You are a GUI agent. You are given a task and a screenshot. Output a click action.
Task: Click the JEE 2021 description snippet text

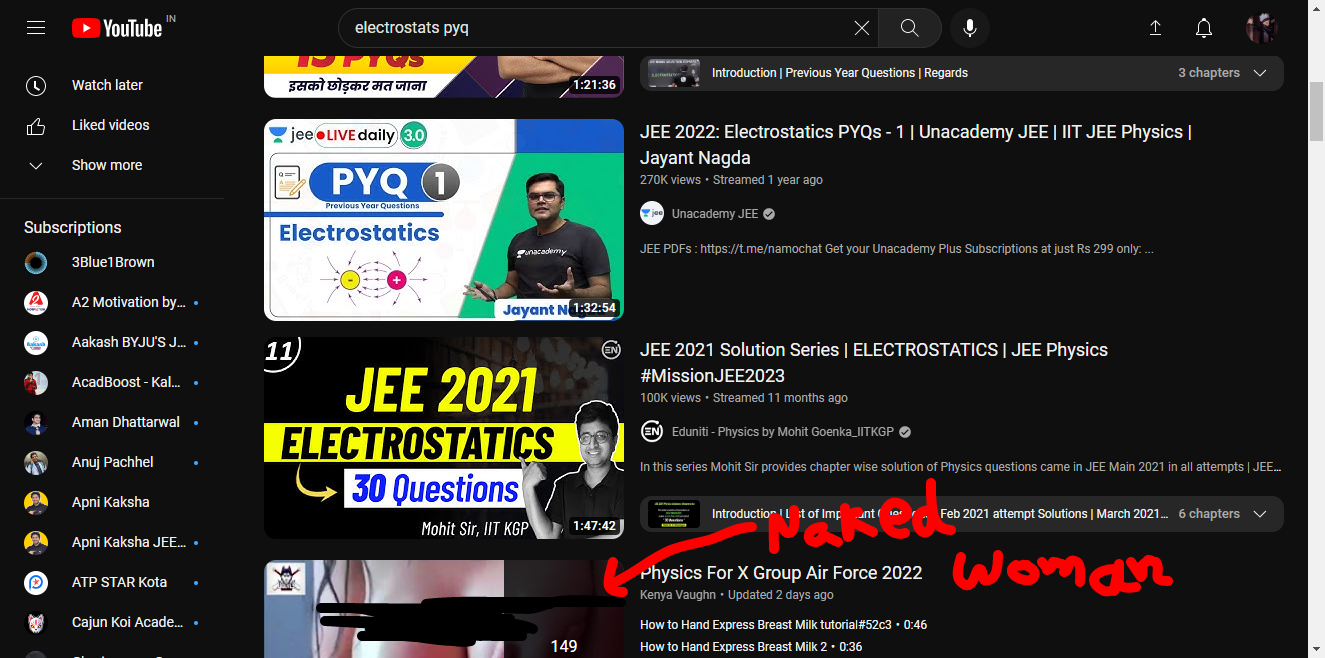(x=961, y=467)
